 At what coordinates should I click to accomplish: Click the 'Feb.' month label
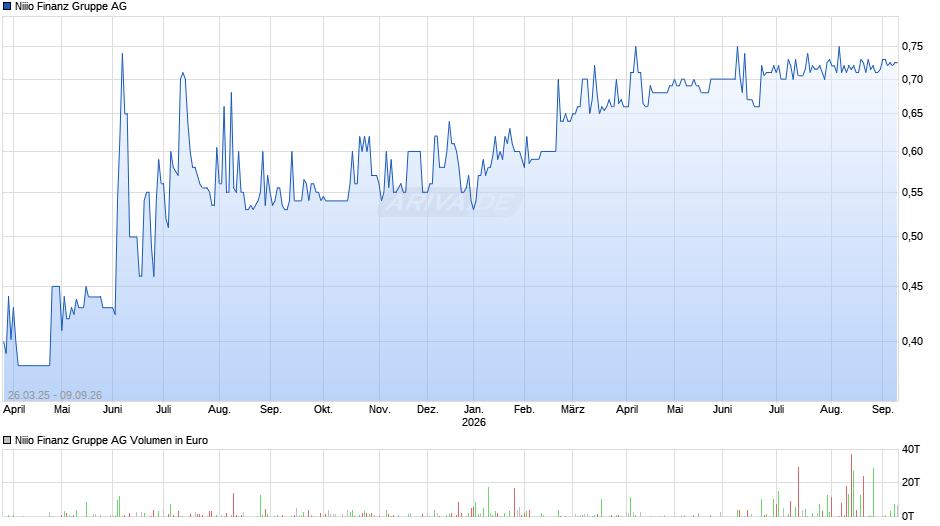[x=524, y=410]
